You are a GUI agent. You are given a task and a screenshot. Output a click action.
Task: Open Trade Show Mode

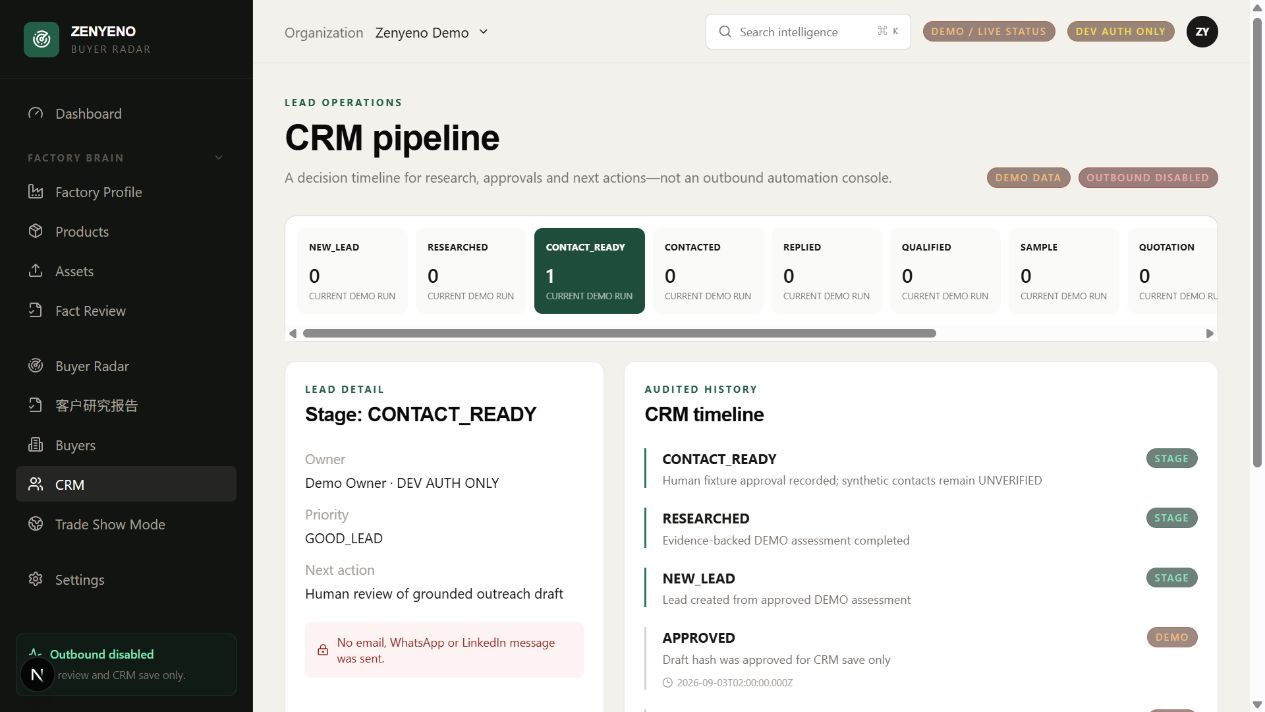tap(126, 524)
